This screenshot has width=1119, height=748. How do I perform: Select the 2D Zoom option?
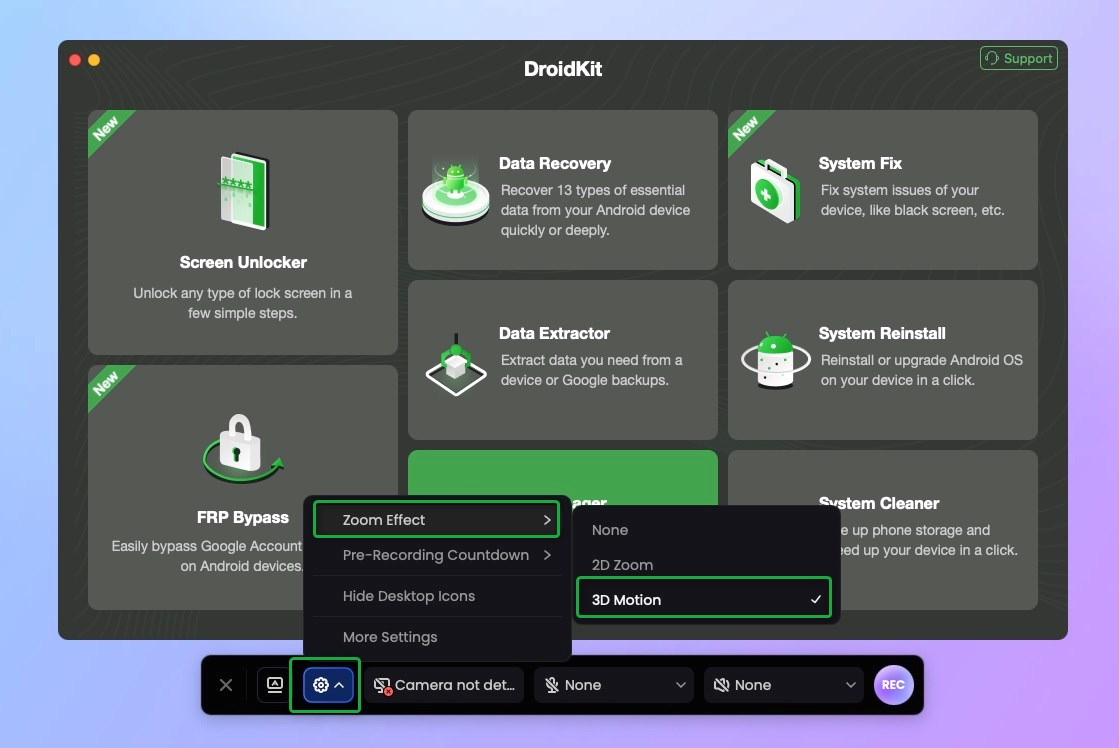tap(622, 565)
